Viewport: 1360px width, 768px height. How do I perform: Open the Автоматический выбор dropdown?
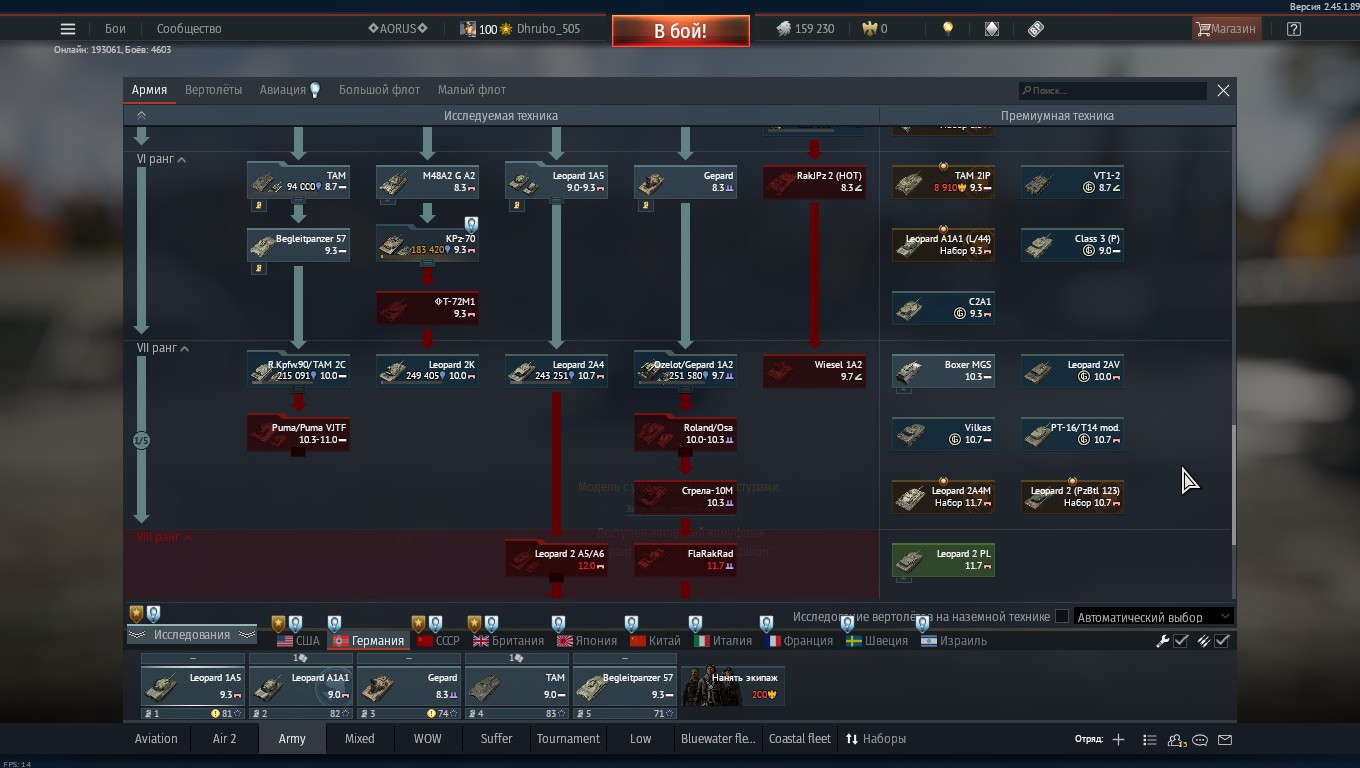coord(1154,617)
